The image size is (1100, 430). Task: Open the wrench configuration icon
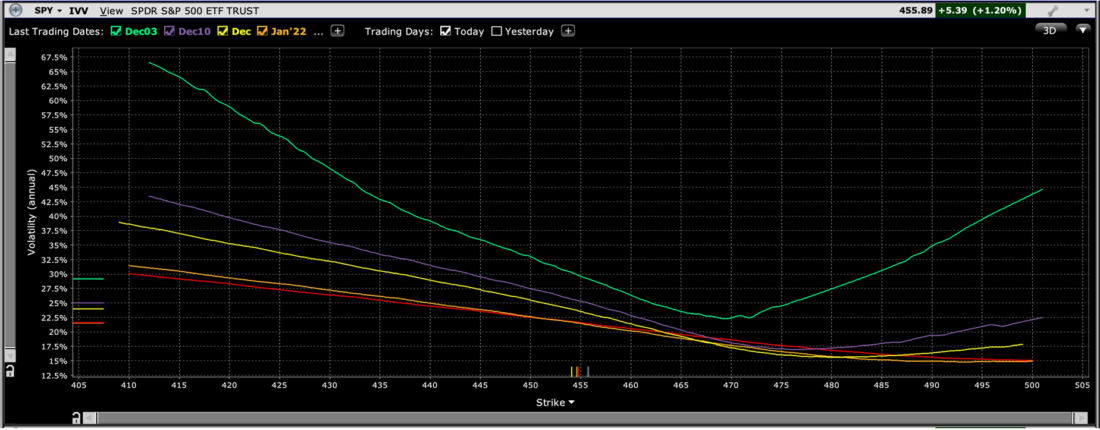pyautogui.click(x=1052, y=11)
